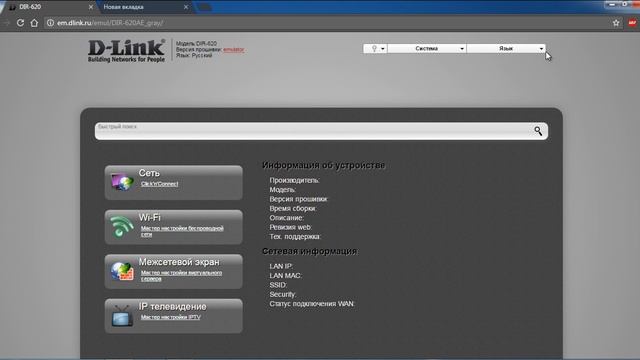The height and width of the screenshot is (360, 640).
Task: Click the browser address bar URL
Action: click(x=110, y=23)
